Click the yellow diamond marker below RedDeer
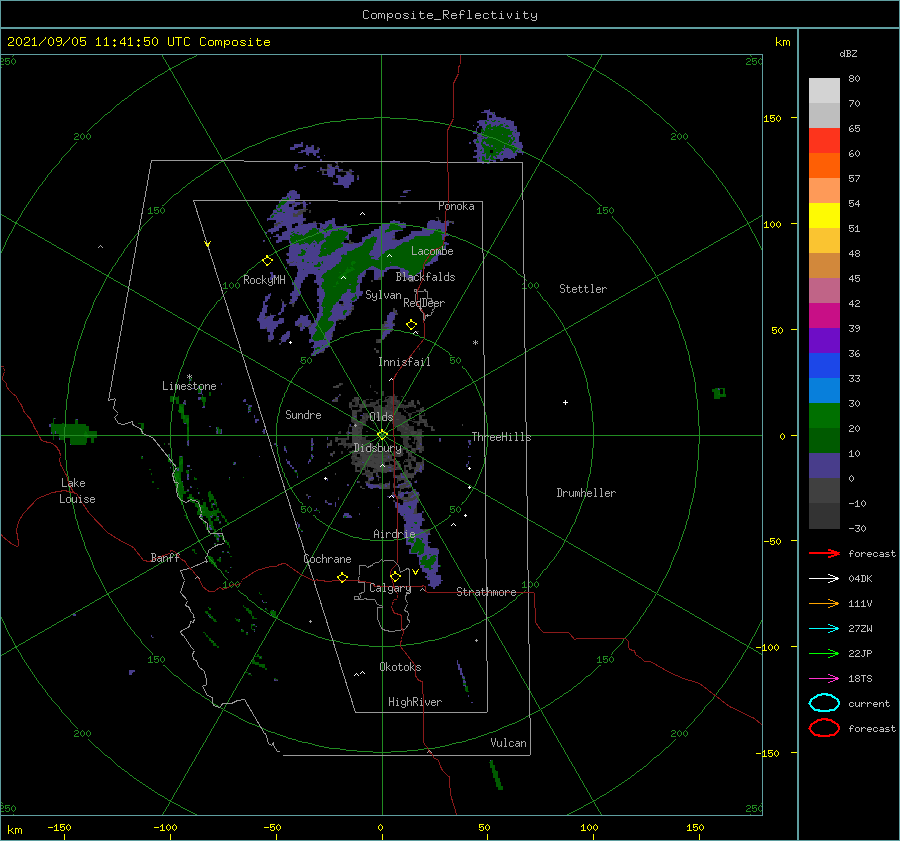900x841 pixels. tap(411, 325)
